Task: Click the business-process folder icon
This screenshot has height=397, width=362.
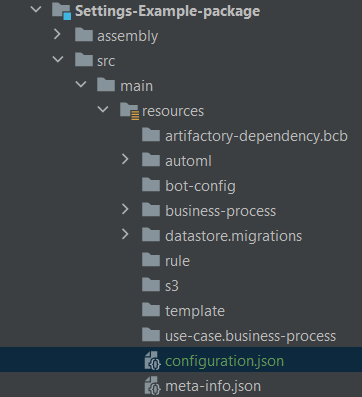Action: click(x=151, y=210)
